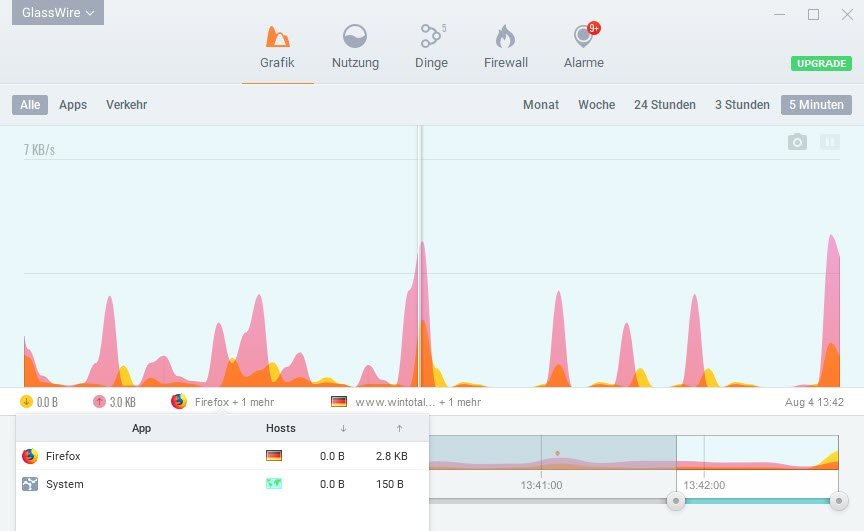Expand www.wintotal... + 1 mehr hosts
This screenshot has height=531, width=864.
(x=406, y=402)
